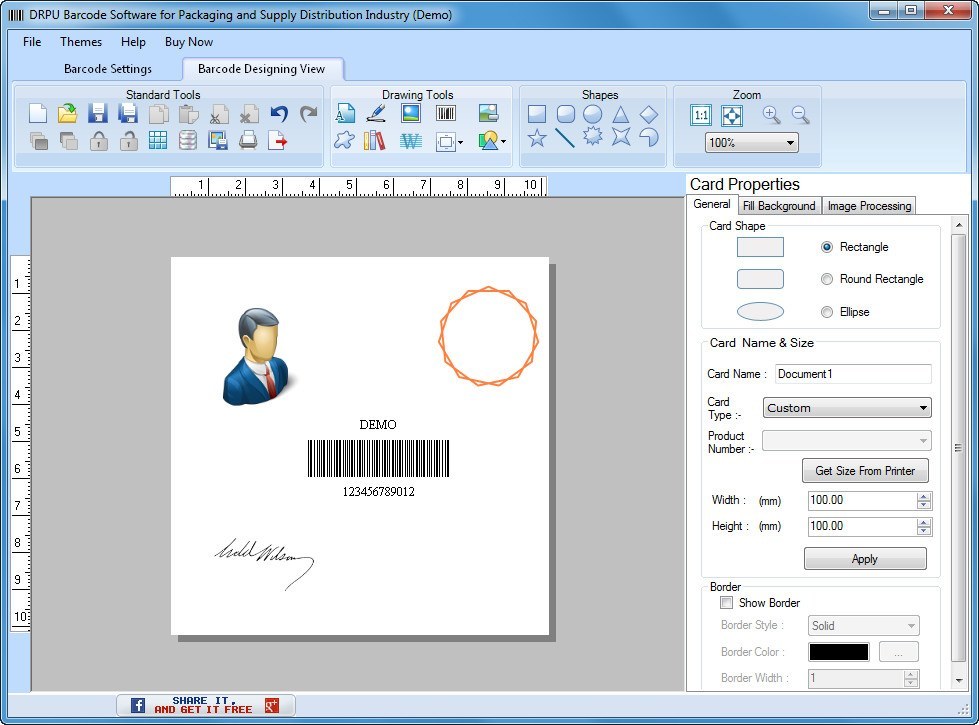Toggle the grid icon in Standard Tools
Viewport: 979px width, 725px height.
tap(158, 141)
